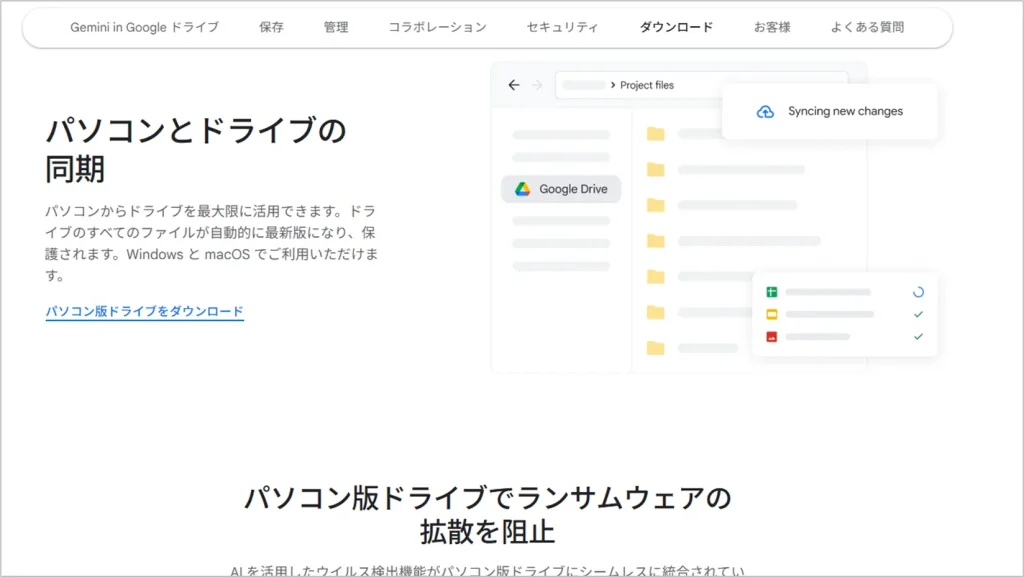The height and width of the screenshot is (577, 1024).
Task: Open the Gemini in Google ドライブ nav item
Action: 144,27
